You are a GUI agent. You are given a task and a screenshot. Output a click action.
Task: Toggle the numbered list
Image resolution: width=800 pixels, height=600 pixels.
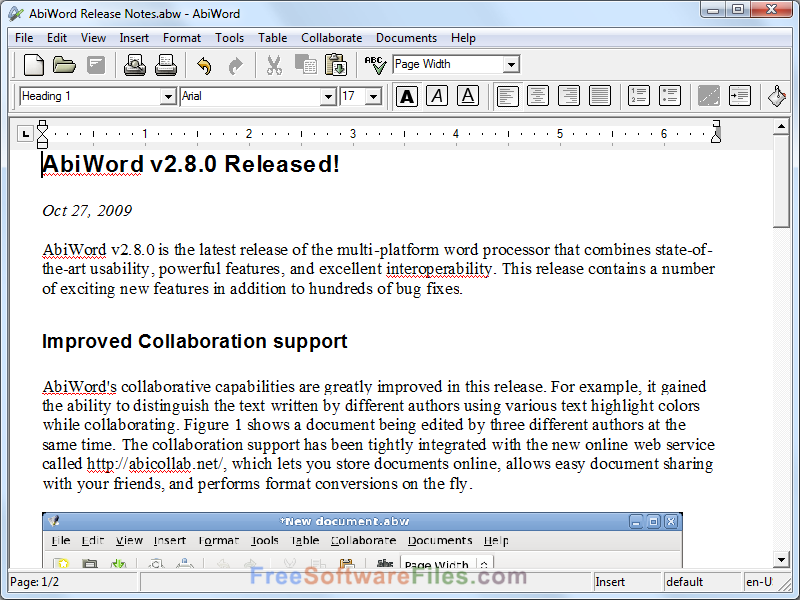[638, 96]
